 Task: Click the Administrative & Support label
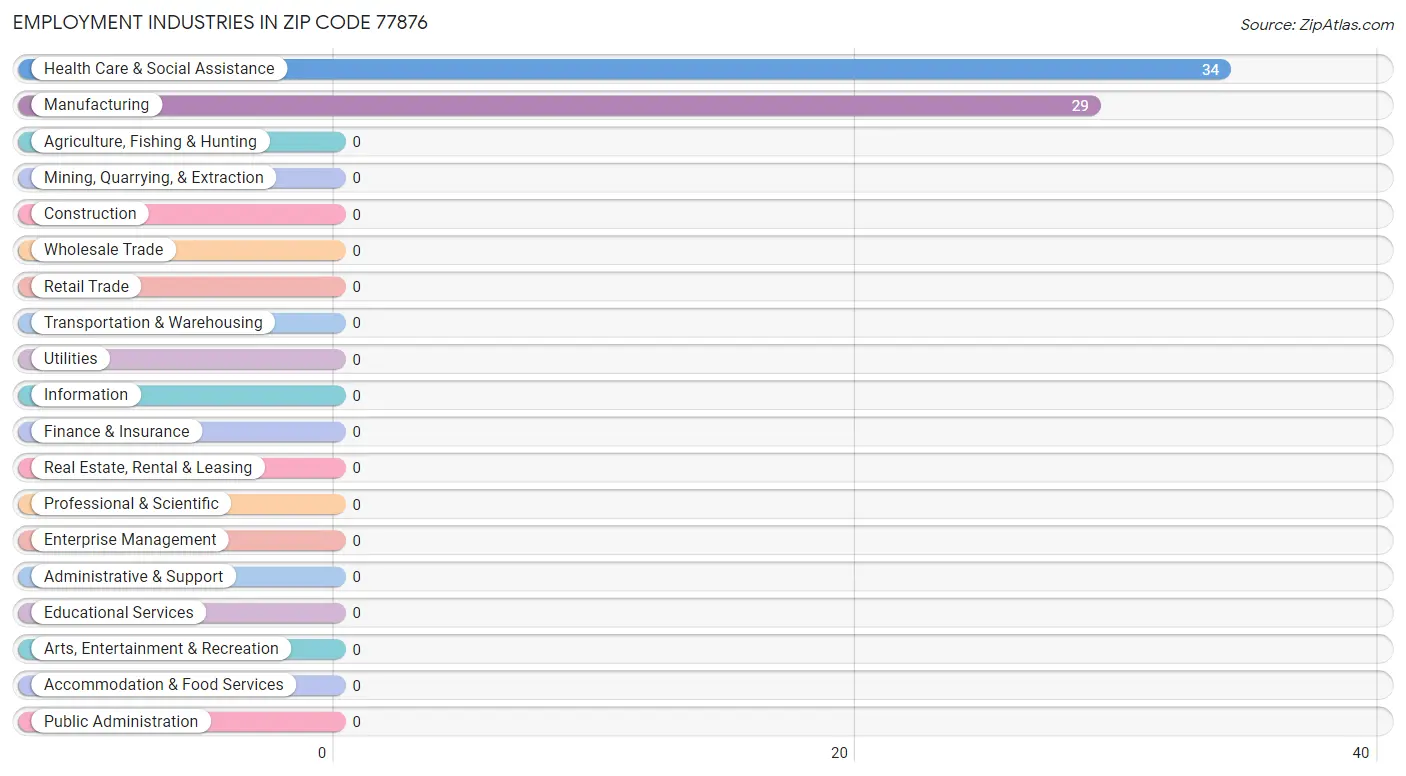pyautogui.click(x=134, y=577)
